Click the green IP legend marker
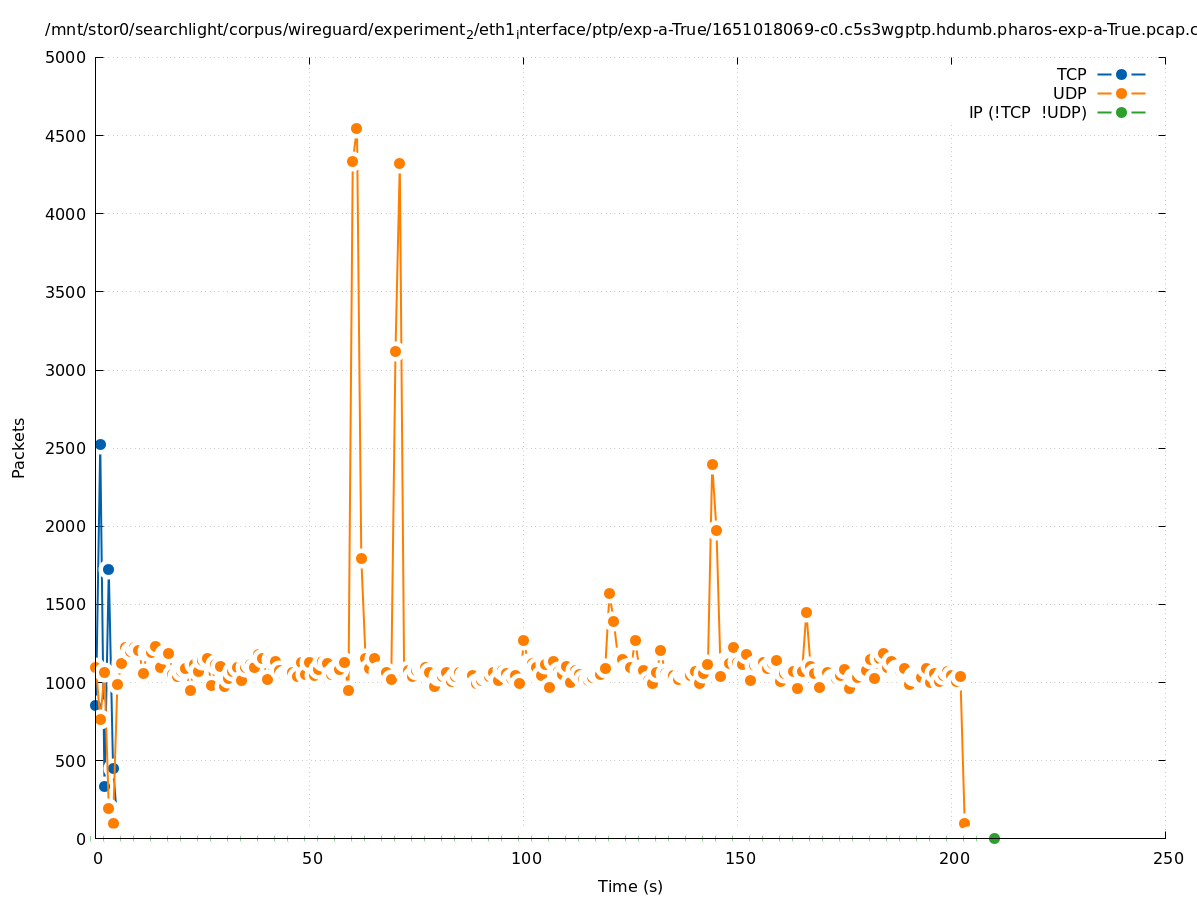Image resolution: width=1197 pixels, height=900 pixels. (1121, 112)
